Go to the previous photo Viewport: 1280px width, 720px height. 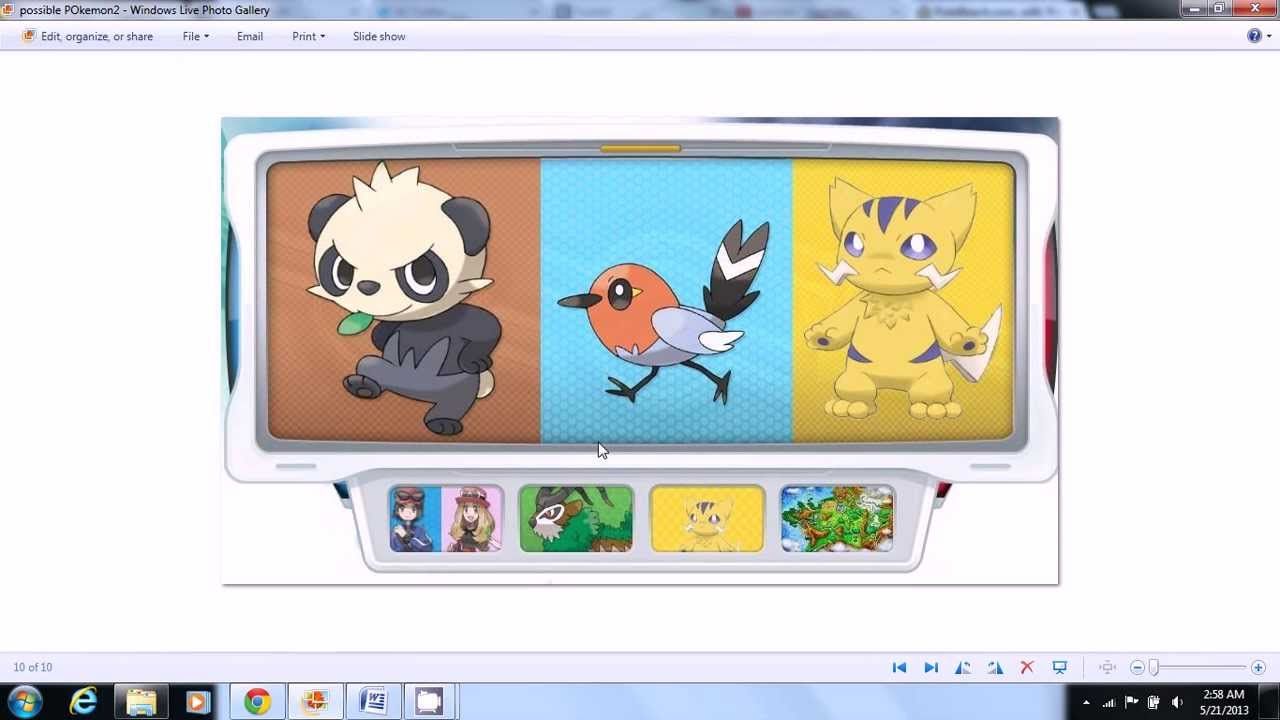[899, 668]
